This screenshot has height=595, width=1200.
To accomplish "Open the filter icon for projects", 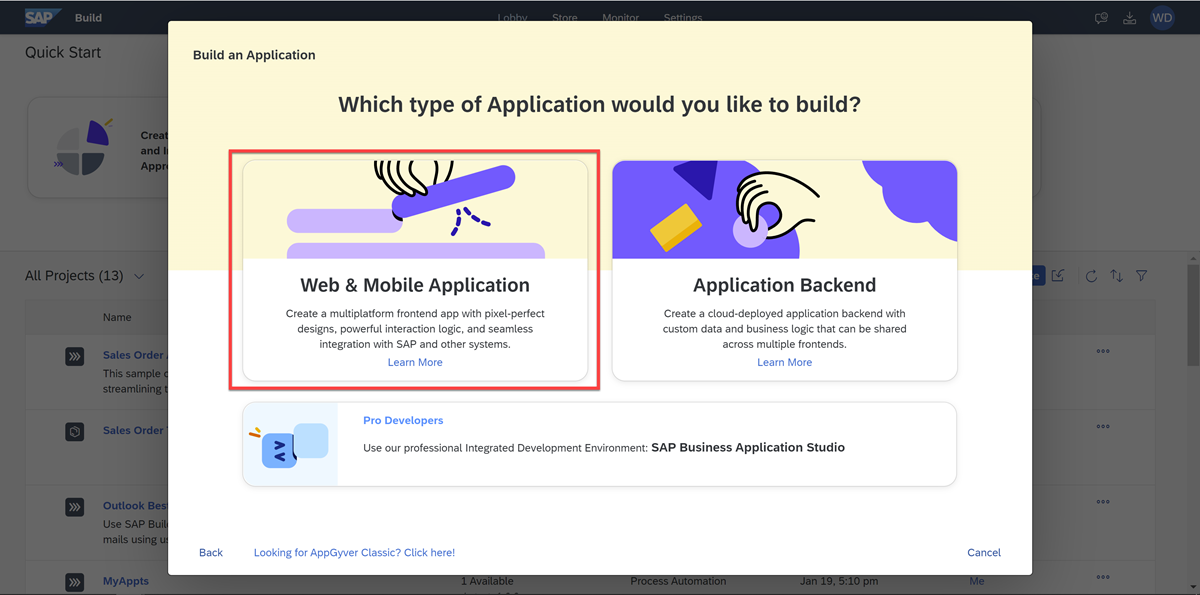I will click(x=1141, y=276).
